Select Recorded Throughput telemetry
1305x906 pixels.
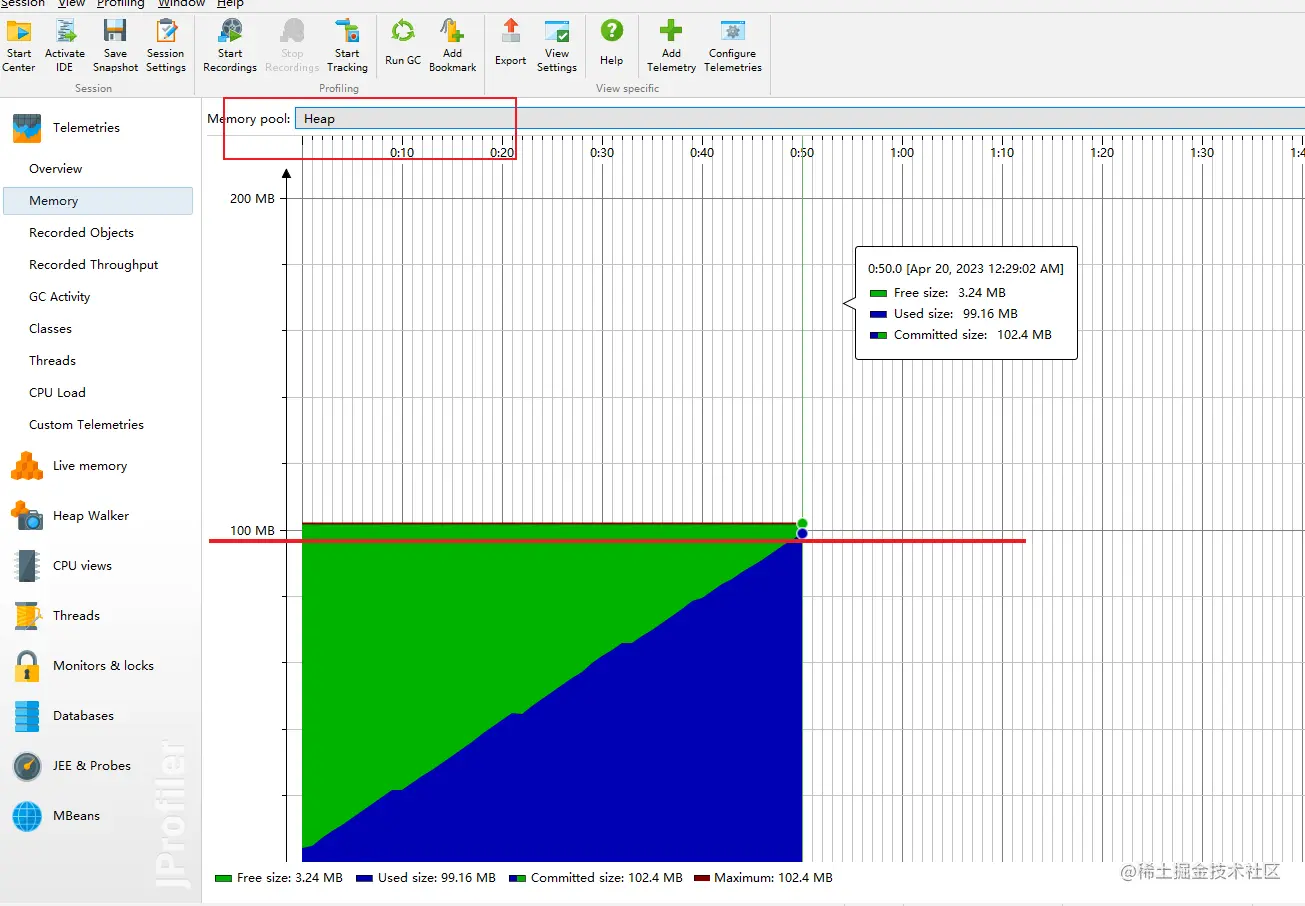tap(94, 265)
